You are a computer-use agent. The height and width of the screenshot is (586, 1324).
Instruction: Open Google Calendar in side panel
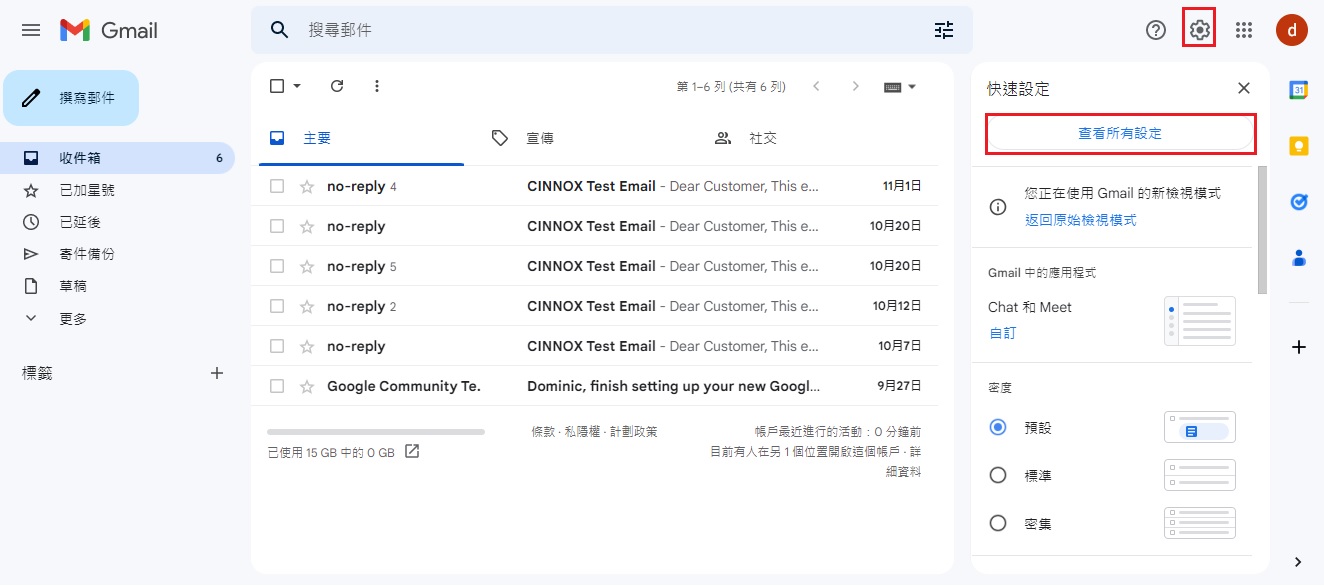coord(1298,90)
